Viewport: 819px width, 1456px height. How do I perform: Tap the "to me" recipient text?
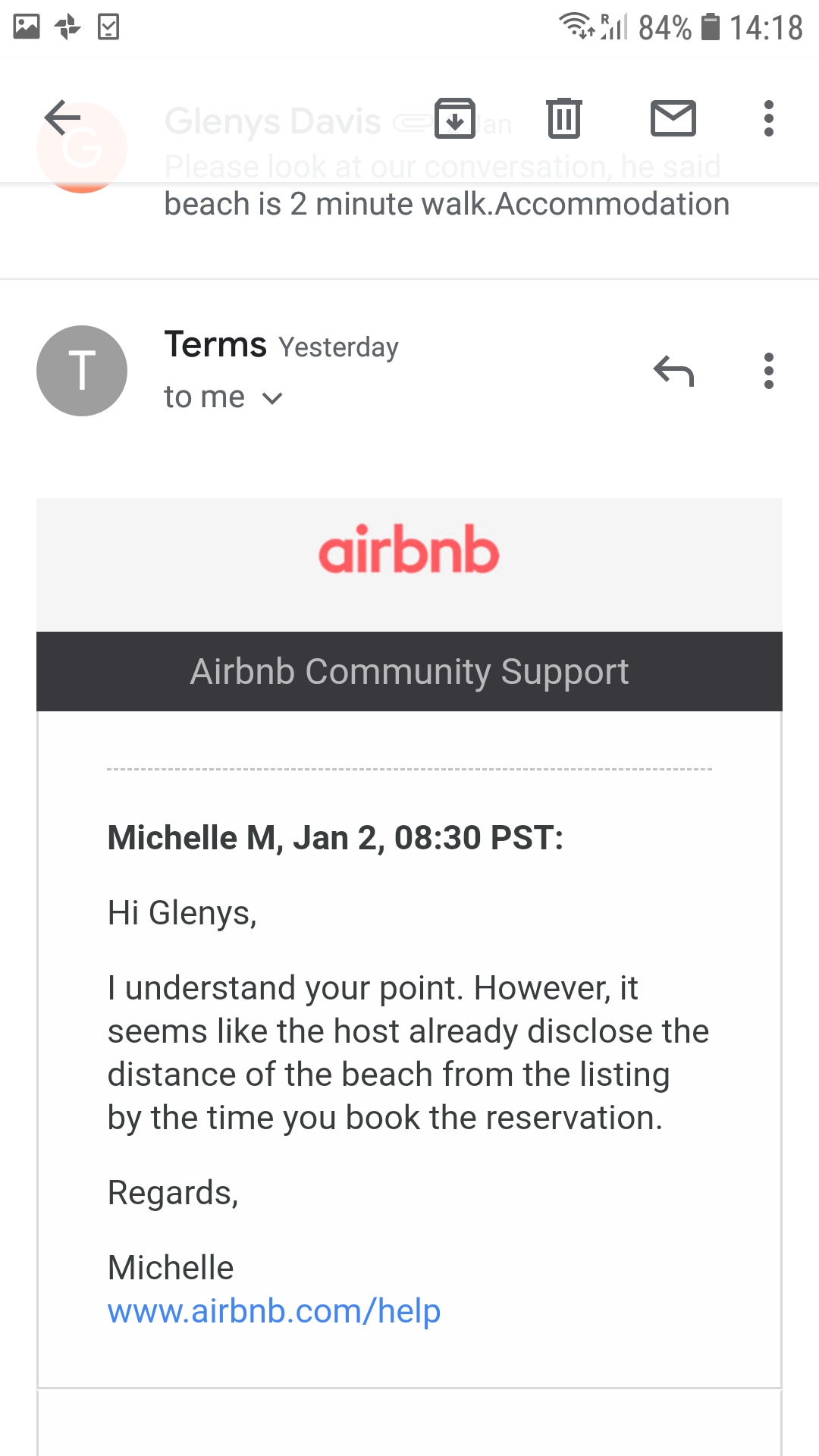point(204,397)
